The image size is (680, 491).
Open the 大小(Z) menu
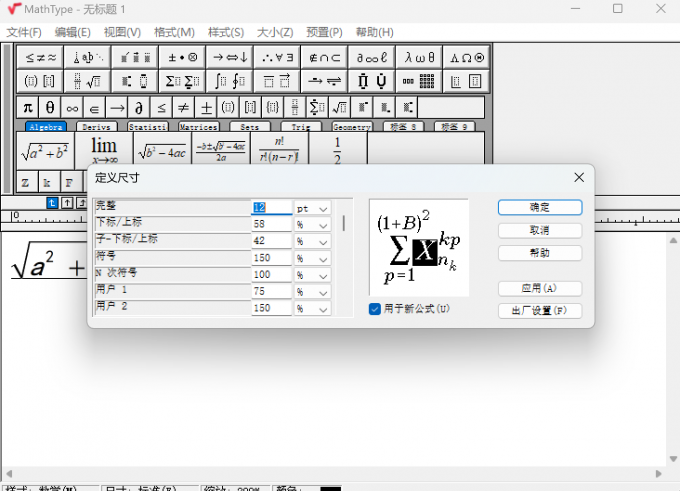[x=275, y=33]
